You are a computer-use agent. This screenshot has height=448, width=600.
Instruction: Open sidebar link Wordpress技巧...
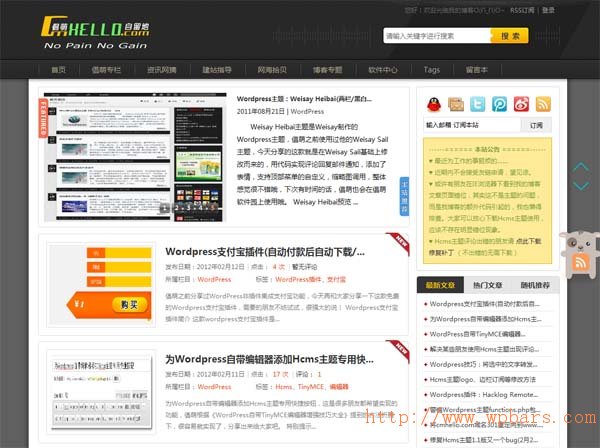pyautogui.click(x=483, y=364)
